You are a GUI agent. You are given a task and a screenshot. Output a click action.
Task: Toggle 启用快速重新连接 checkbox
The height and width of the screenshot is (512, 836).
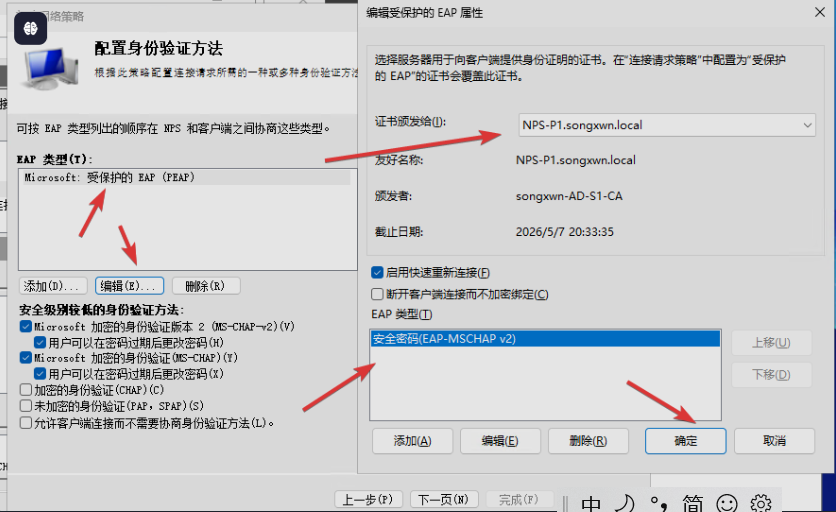click(377, 273)
